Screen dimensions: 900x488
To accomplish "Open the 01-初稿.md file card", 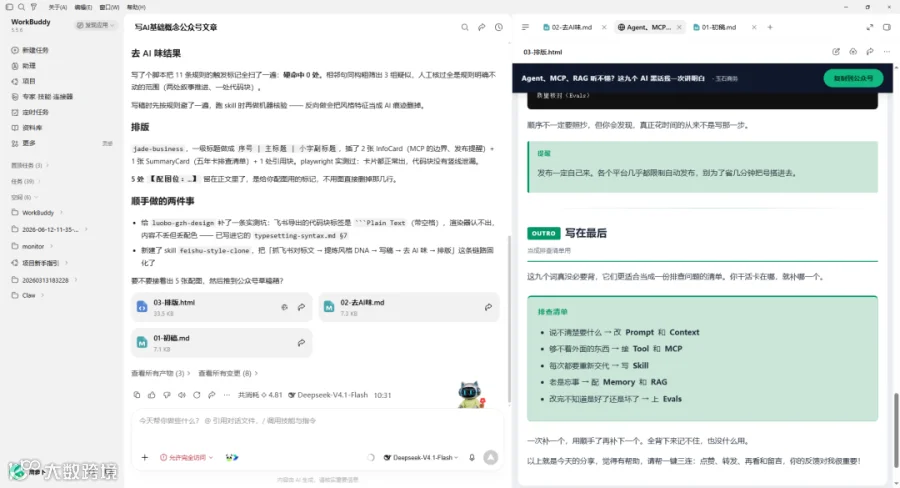I will [222, 343].
